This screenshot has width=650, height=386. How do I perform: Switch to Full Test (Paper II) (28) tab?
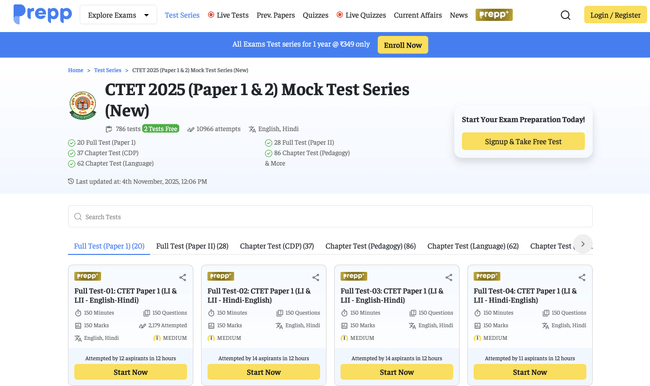pos(192,246)
